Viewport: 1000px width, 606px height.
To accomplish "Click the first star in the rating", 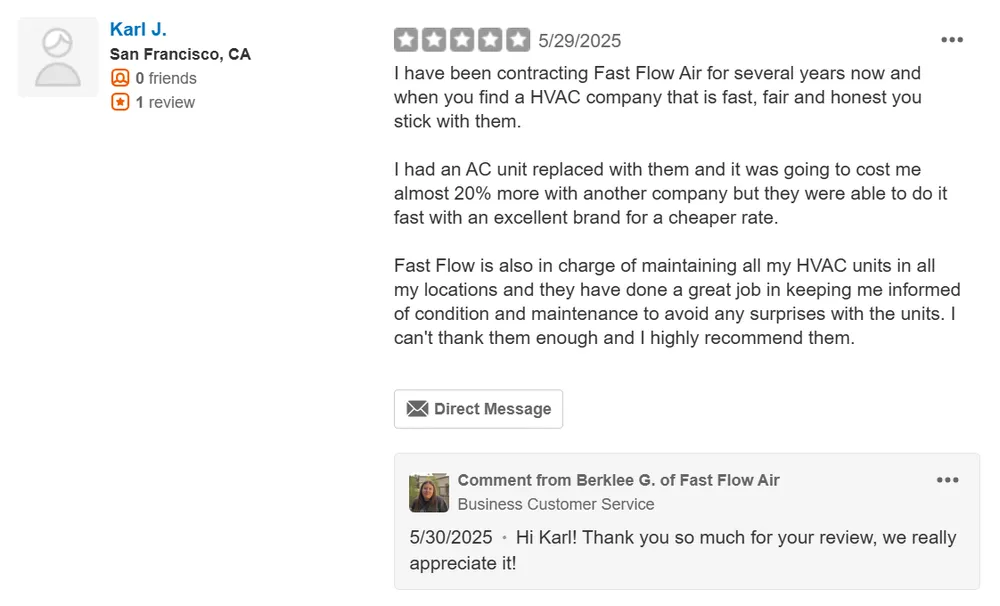I will click(406, 40).
